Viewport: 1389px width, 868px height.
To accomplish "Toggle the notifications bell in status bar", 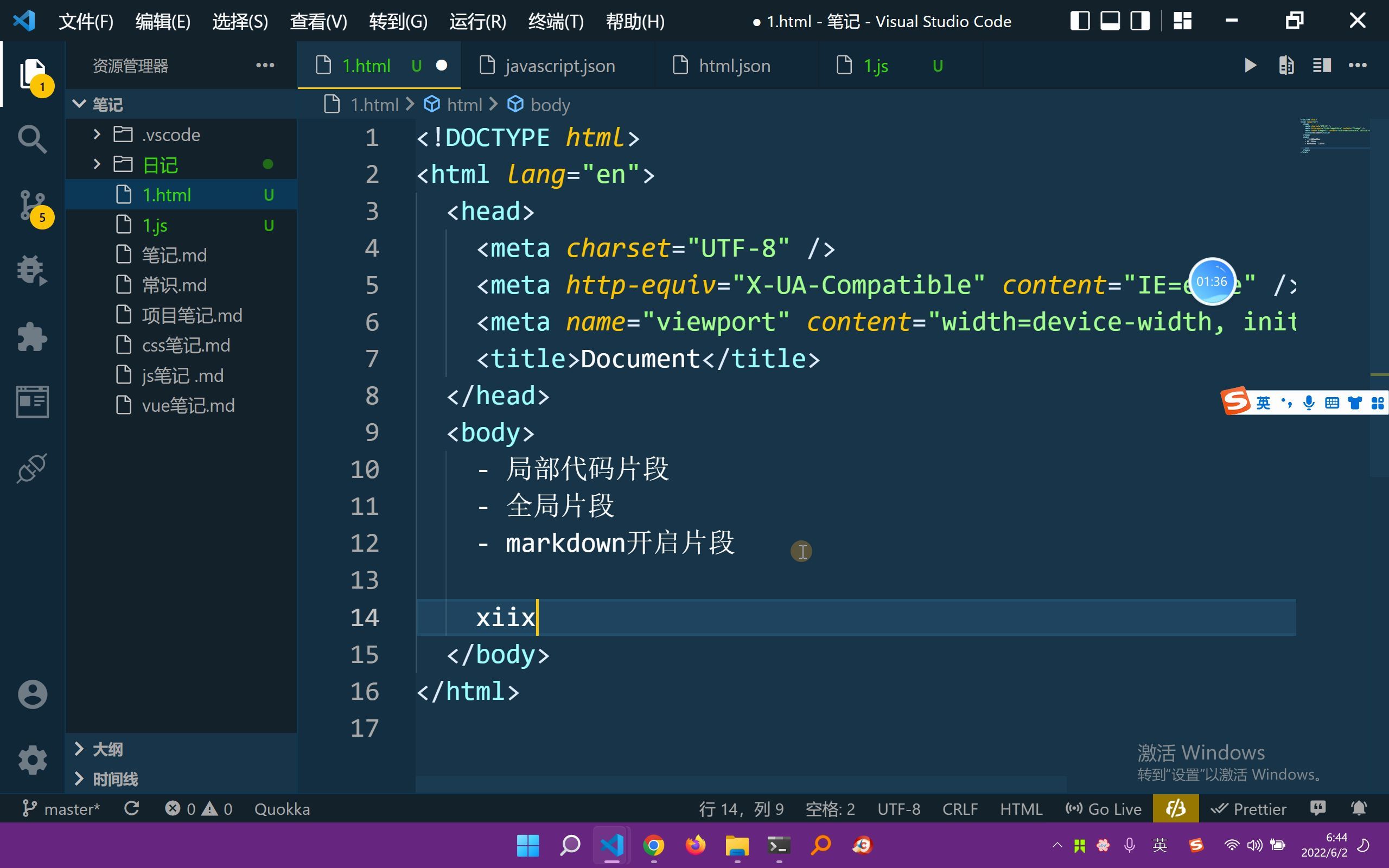I will pos(1359,808).
